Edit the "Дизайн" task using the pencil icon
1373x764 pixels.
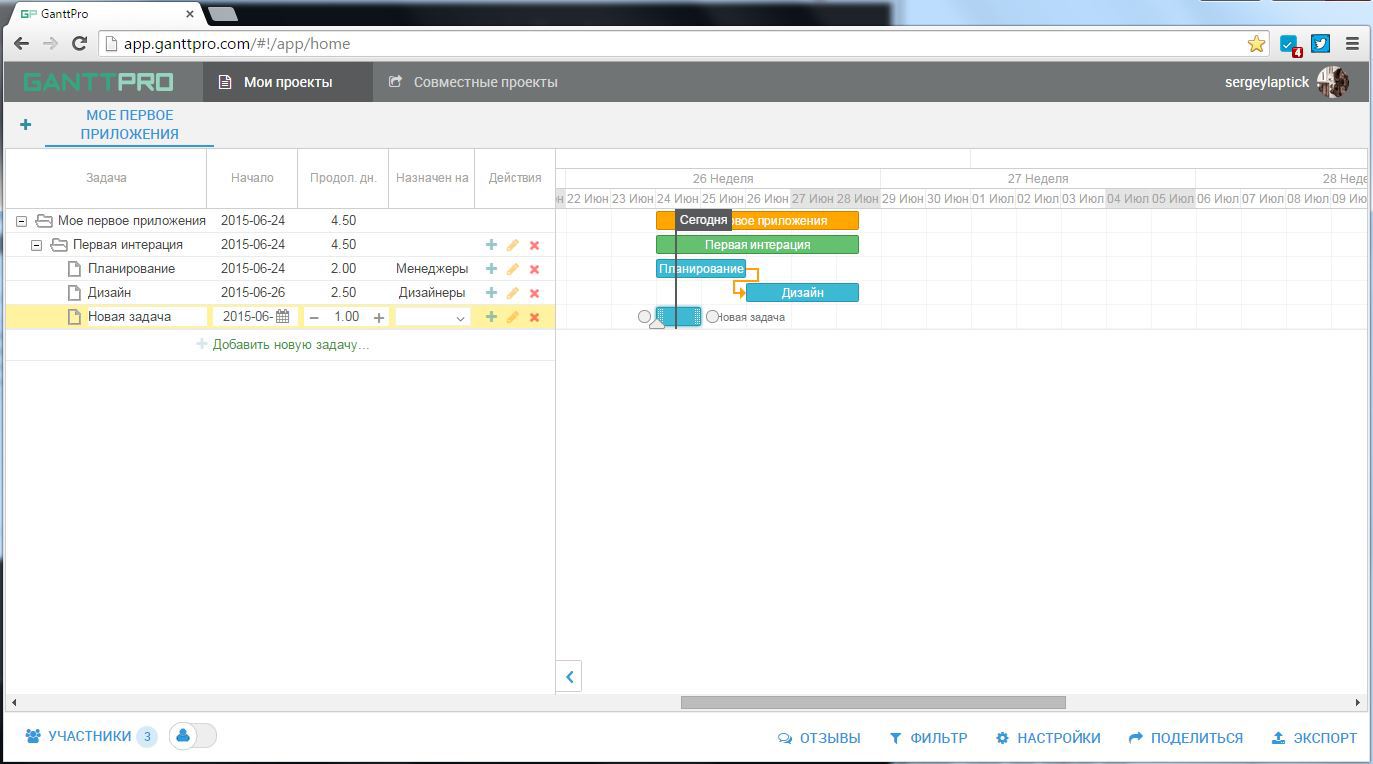tap(513, 292)
